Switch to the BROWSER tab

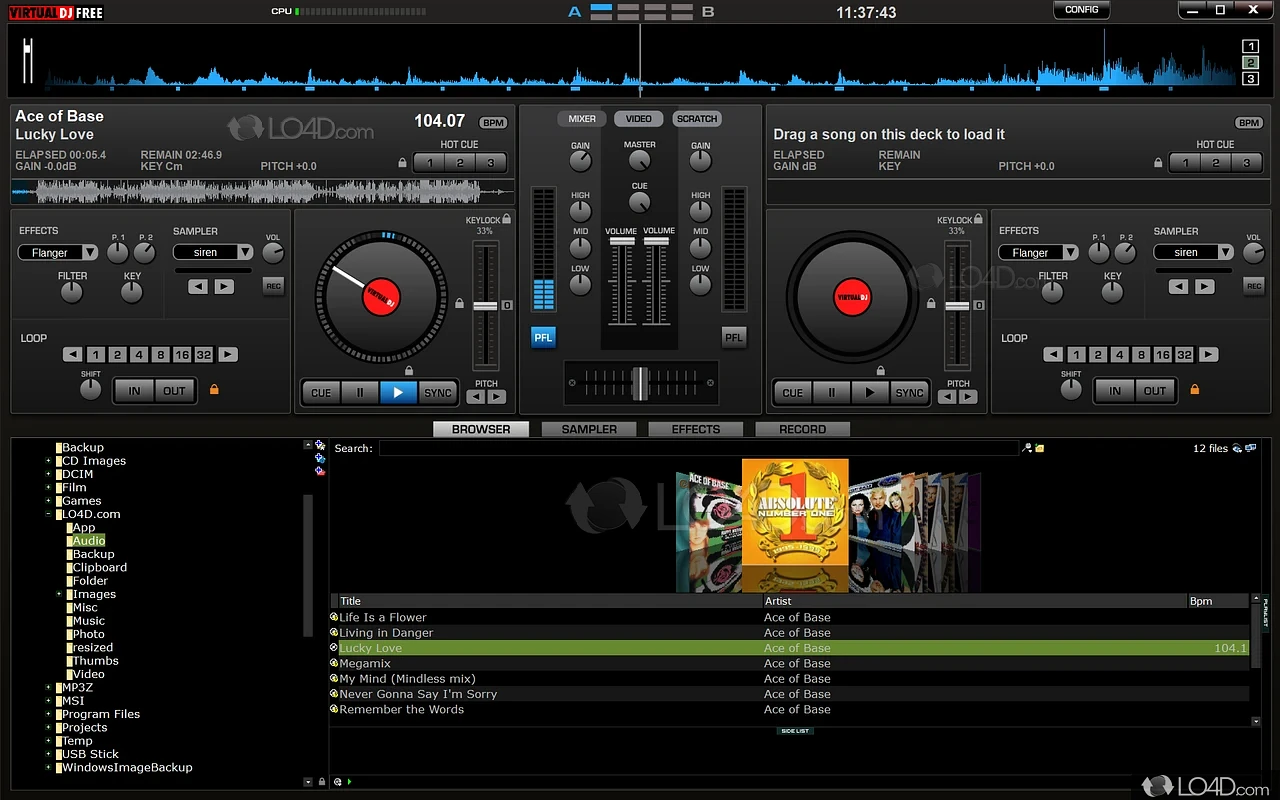coord(481,429)
